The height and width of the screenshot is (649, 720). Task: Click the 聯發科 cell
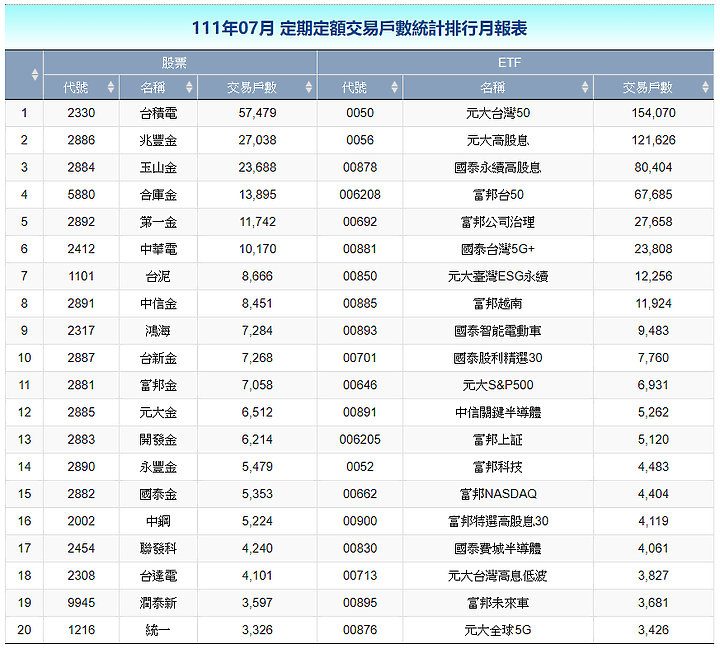tap(158, 548)
